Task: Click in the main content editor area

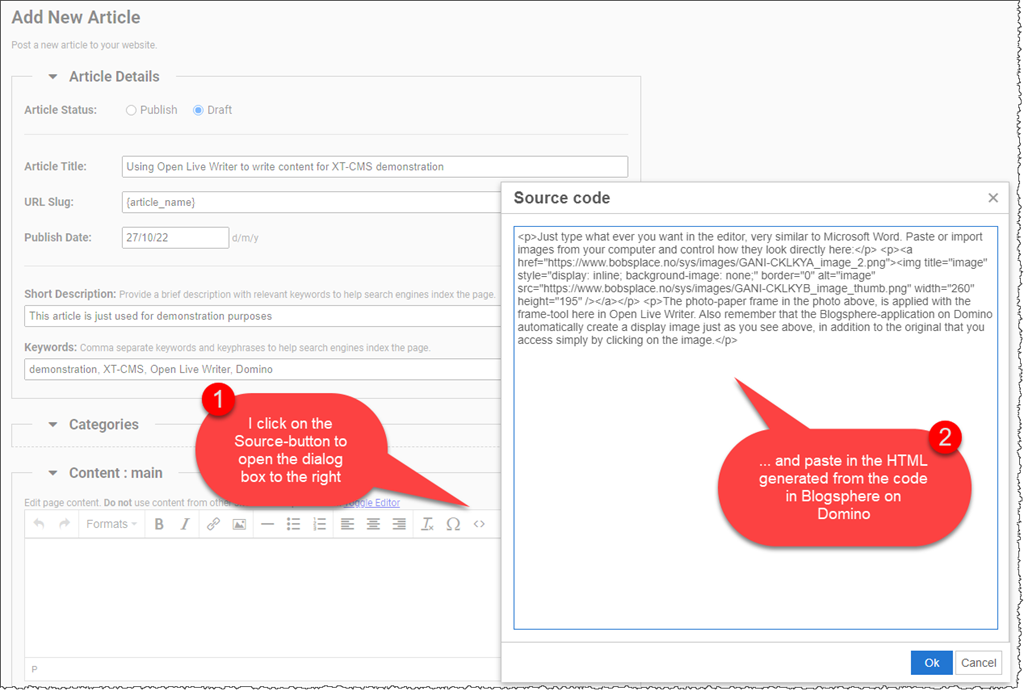Action: (263, 598)
